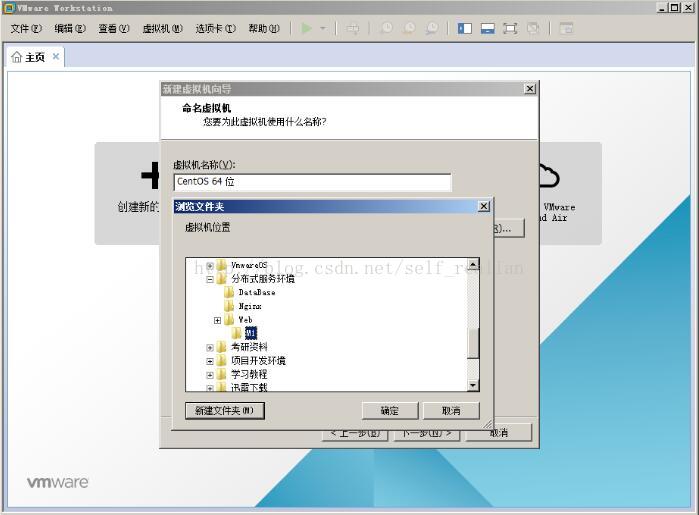
Task: Click 取消 in the 浏览文件夹 dialog
Action: (x=451, y=411)
